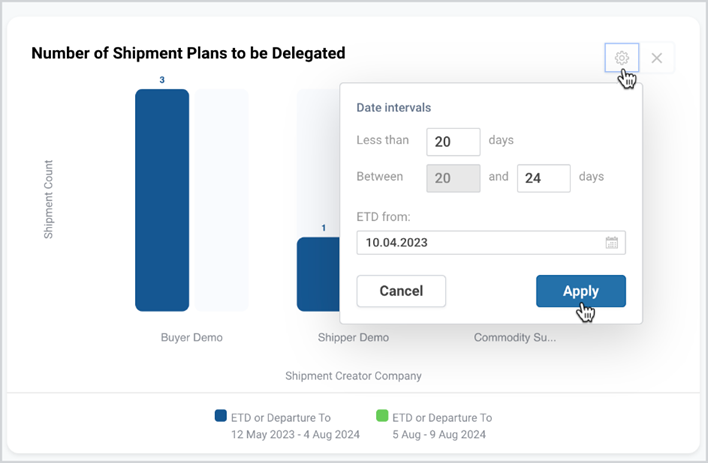Viewport: 708px width, 463px height.
Task: Click the disabled Between lower field showing 20
Action: click(453, 178)
